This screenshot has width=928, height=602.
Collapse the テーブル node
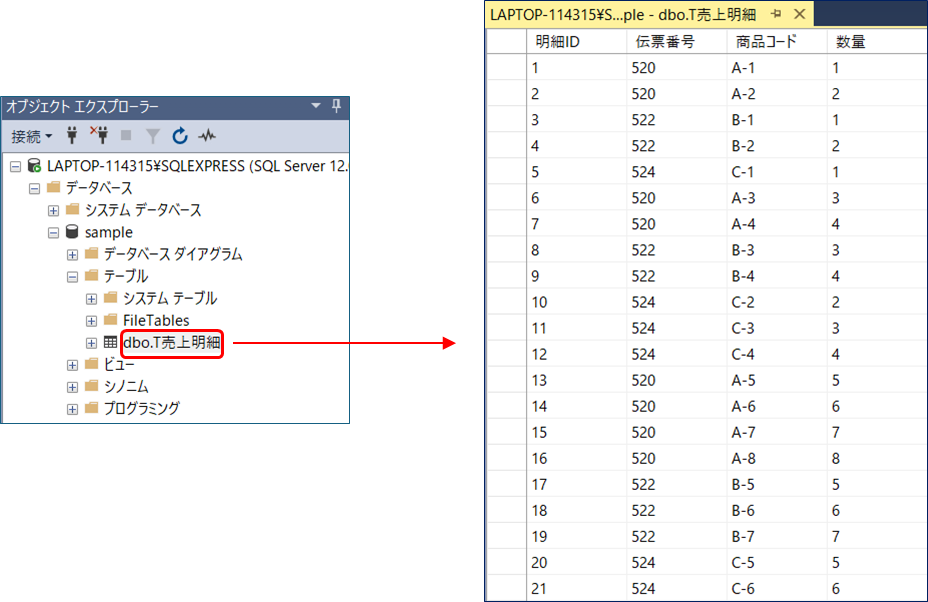tap(72, 277)
